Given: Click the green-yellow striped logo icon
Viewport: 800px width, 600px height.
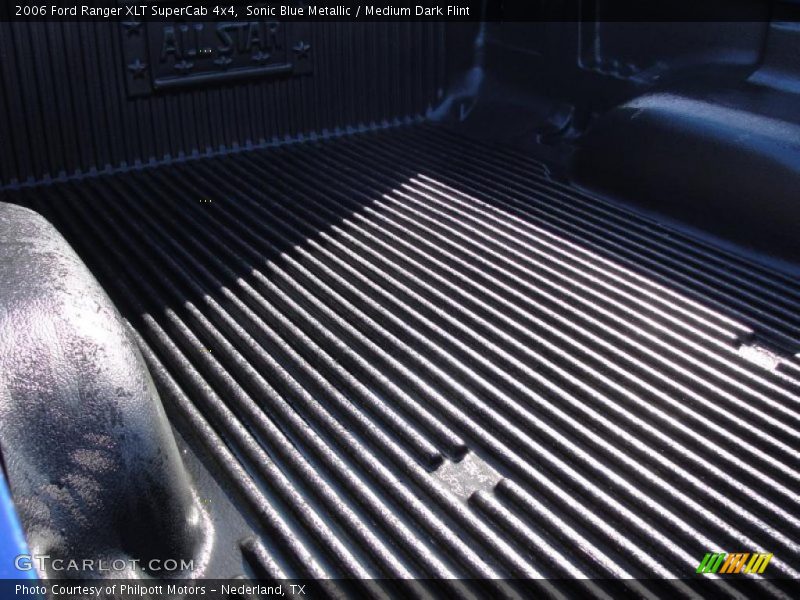Looking at the screenshot, I should coord(734,563).
